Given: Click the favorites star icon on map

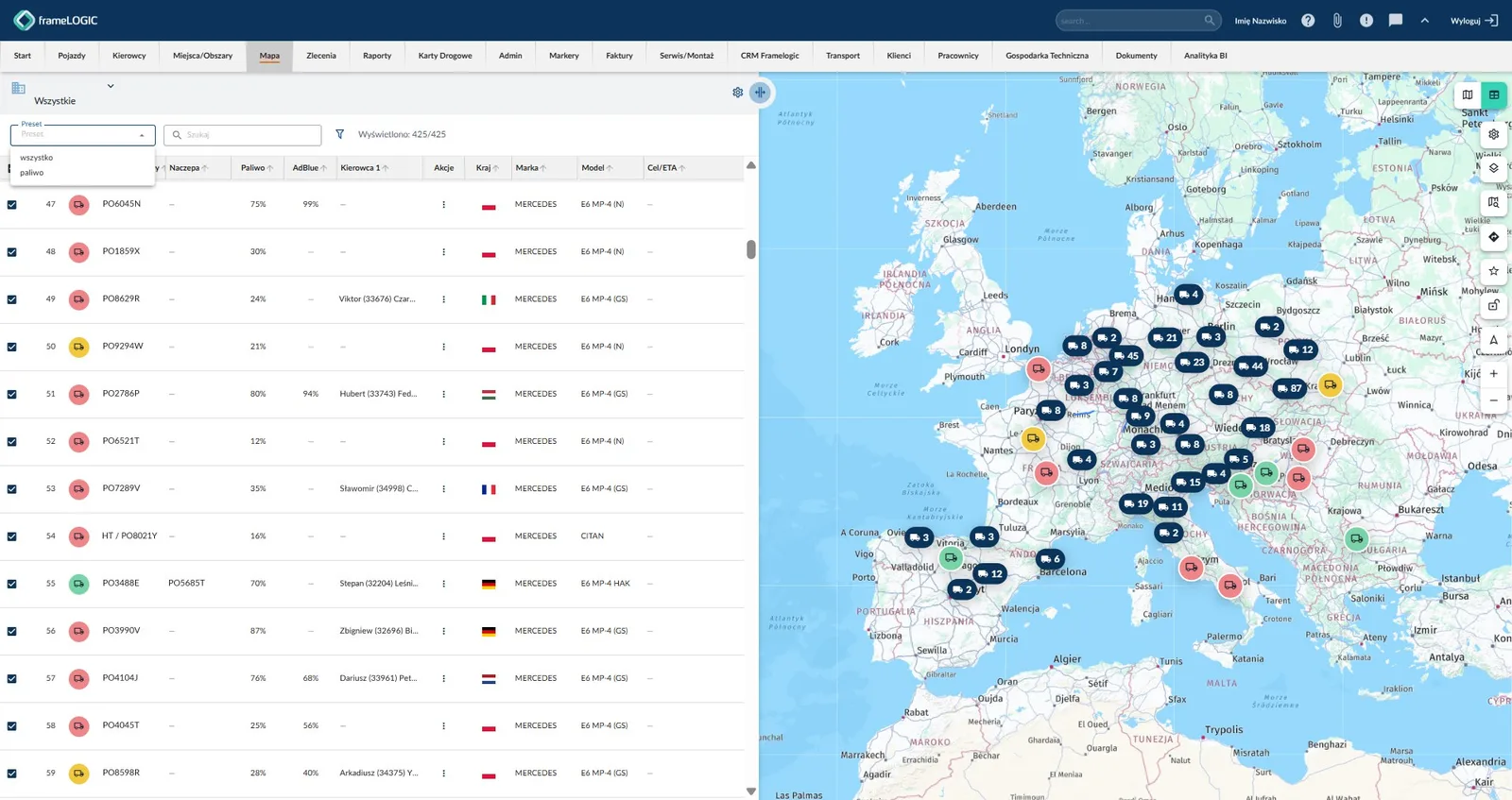Looking at the screenshot, I should pyautogui.click(x=1494, y=271).
